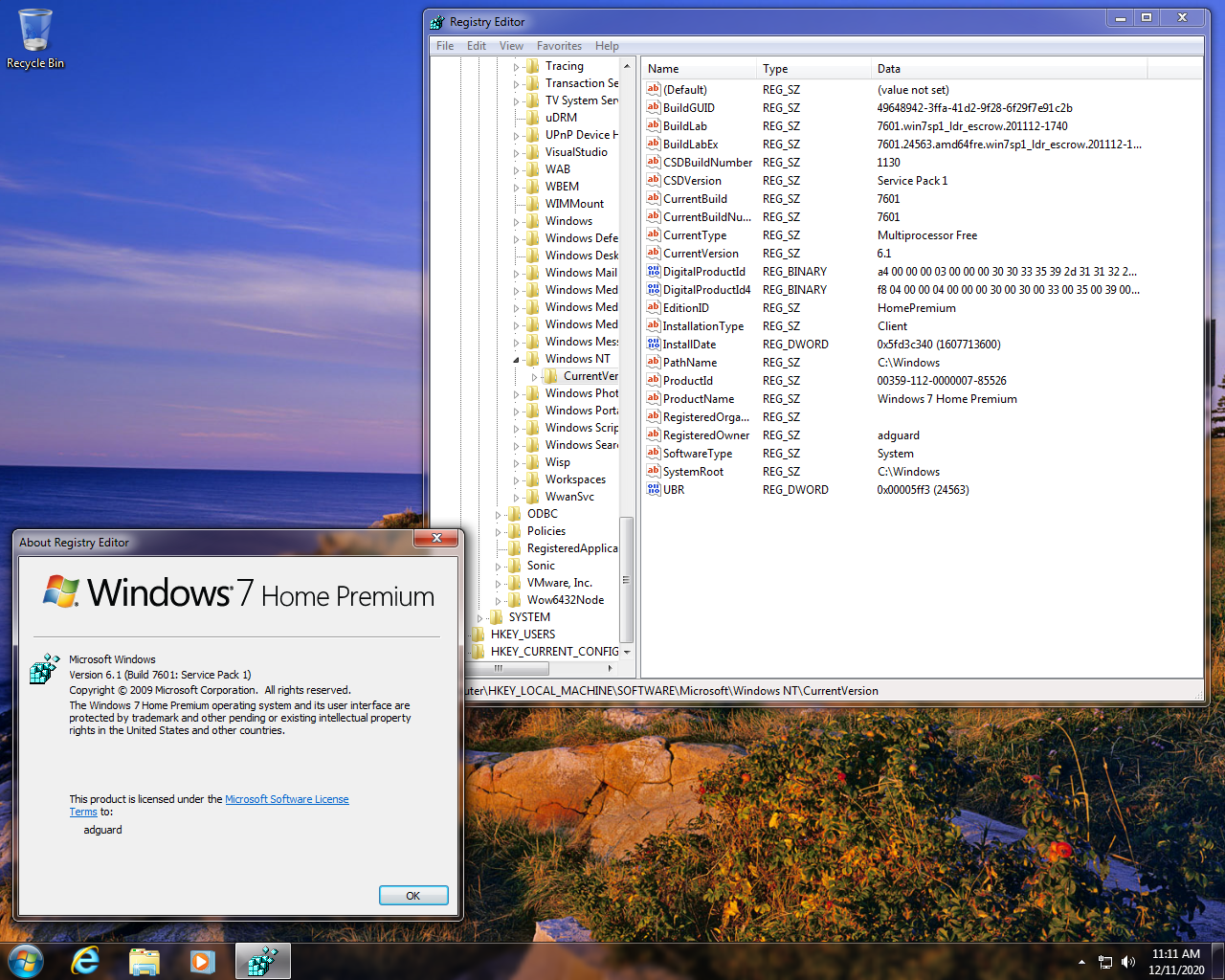Viewport: 1225px width, 980px height.
Task: Select the WwanSvc key
Action: pos(569,497)
